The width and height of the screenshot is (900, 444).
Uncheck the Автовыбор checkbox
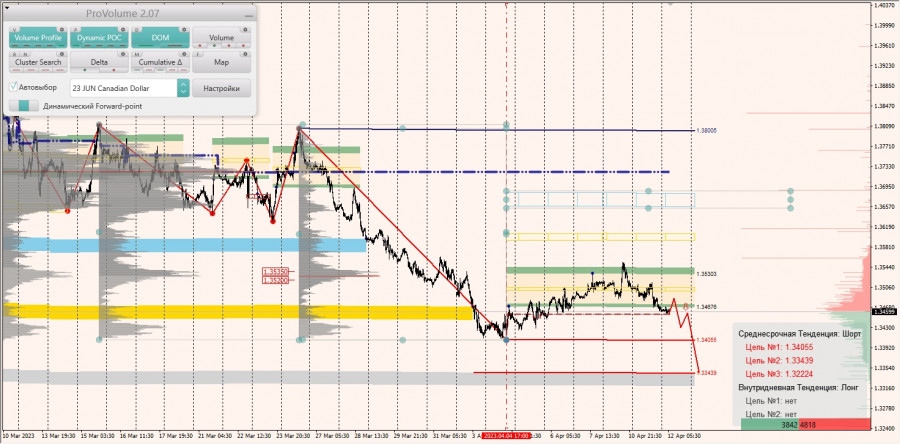pyautogui.click(x=13, y=87)
